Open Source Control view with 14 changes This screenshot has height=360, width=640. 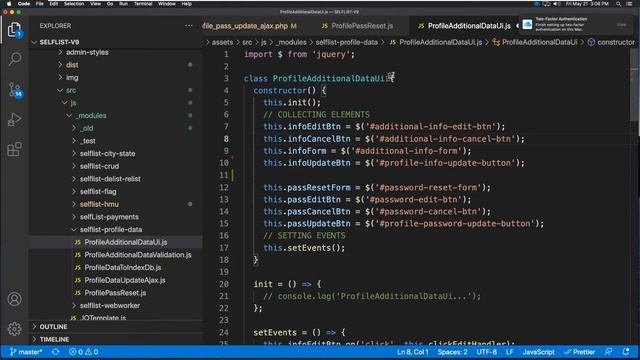(x=15, y=89)
